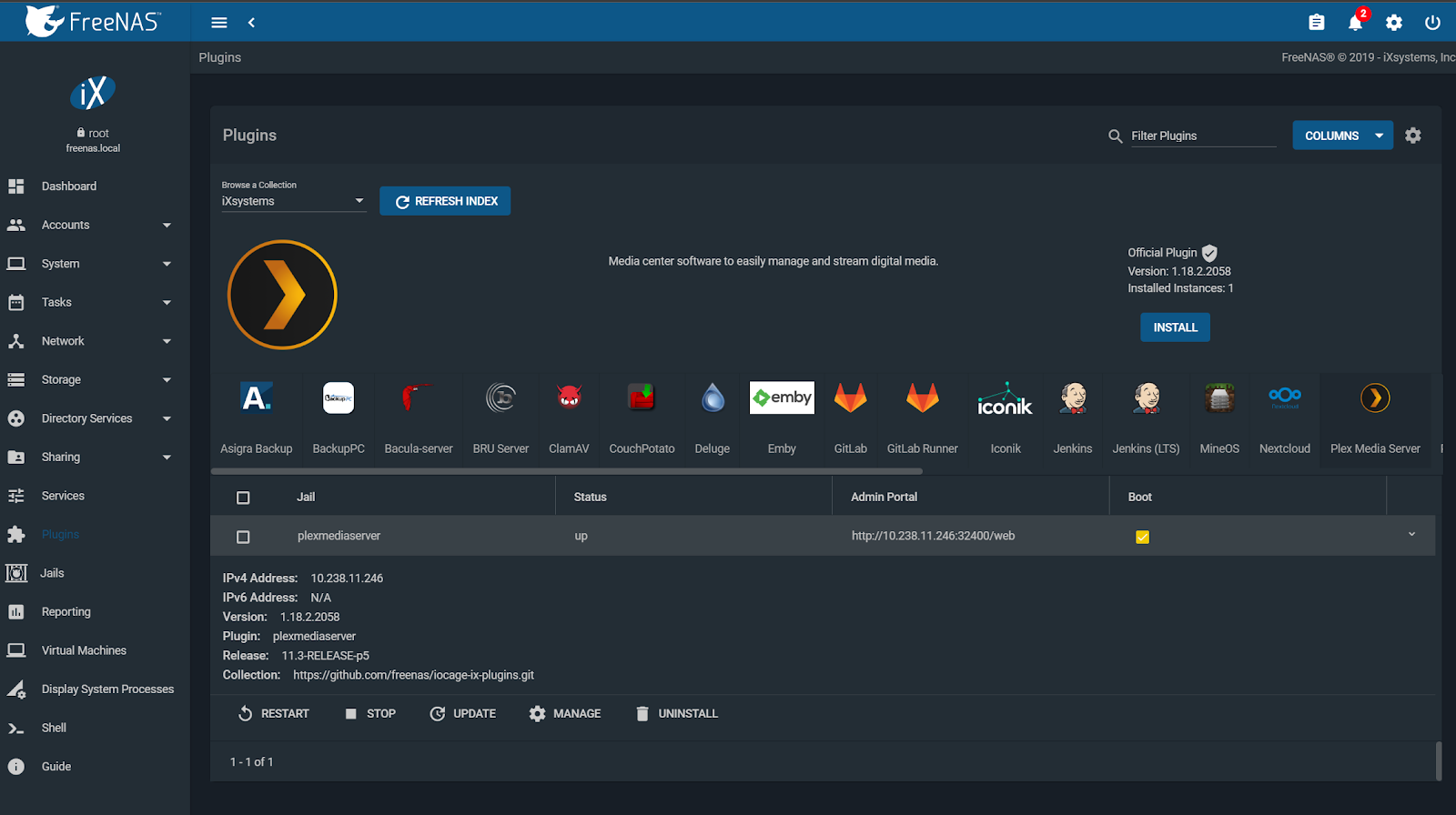Choose the GitLab Runner plugin icon

tap(922, 397)
